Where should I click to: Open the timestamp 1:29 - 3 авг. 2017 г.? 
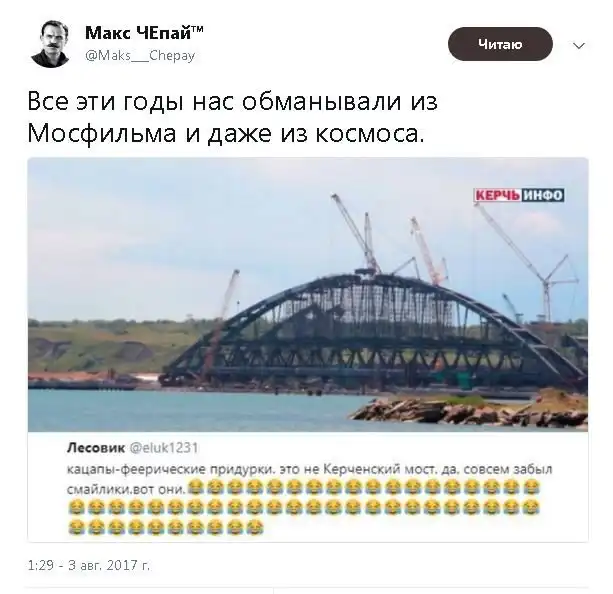pos(89,565)
